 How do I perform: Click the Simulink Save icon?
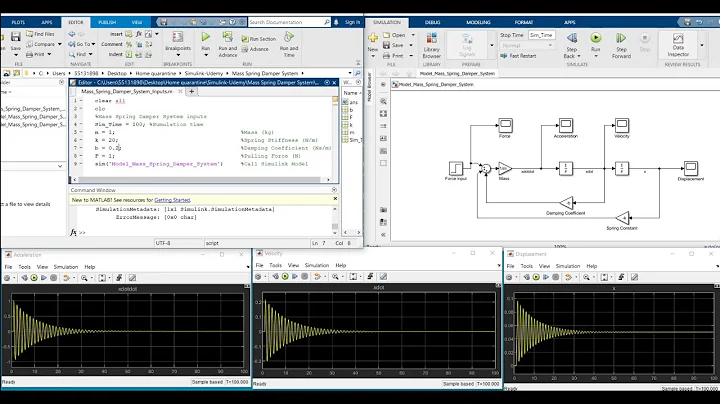tap(386, 45)
